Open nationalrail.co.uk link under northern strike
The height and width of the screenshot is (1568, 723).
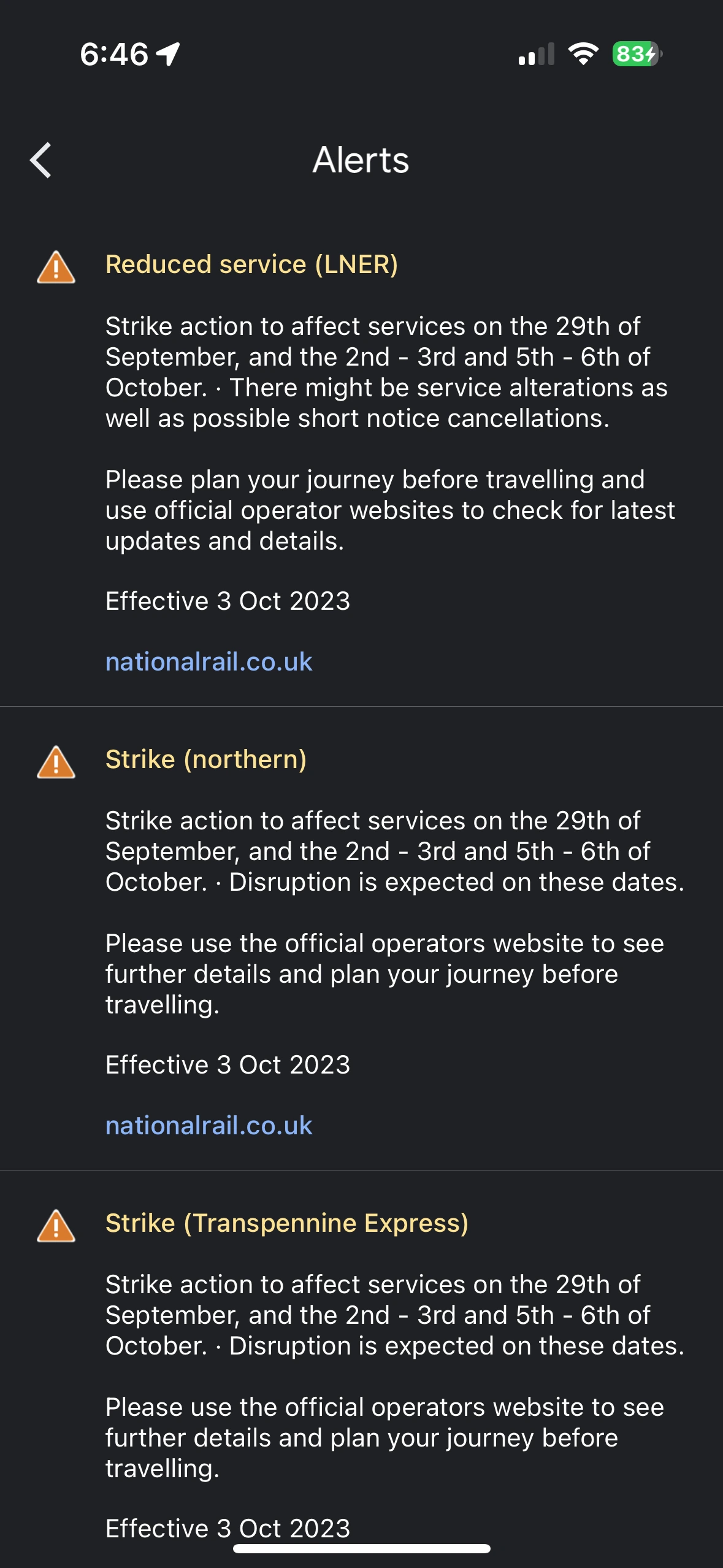point(208,1126)
